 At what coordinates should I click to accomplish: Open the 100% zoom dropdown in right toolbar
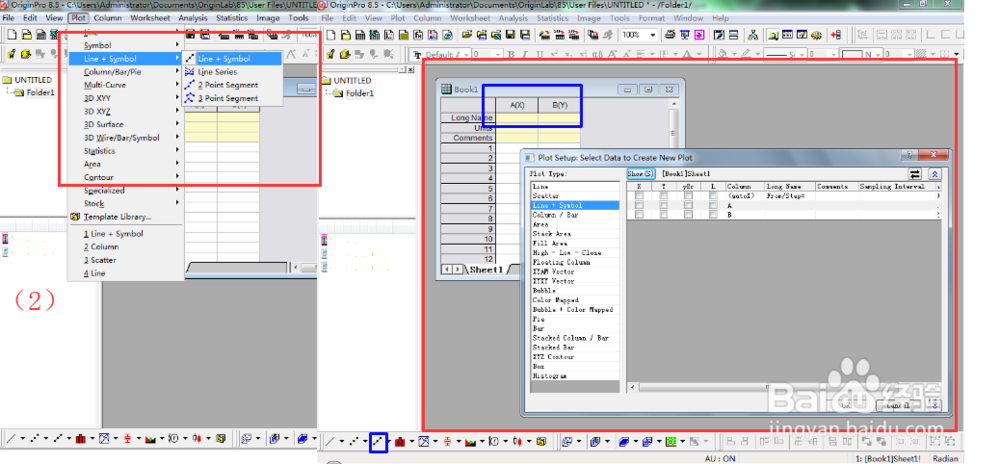(x=652, y=35)
